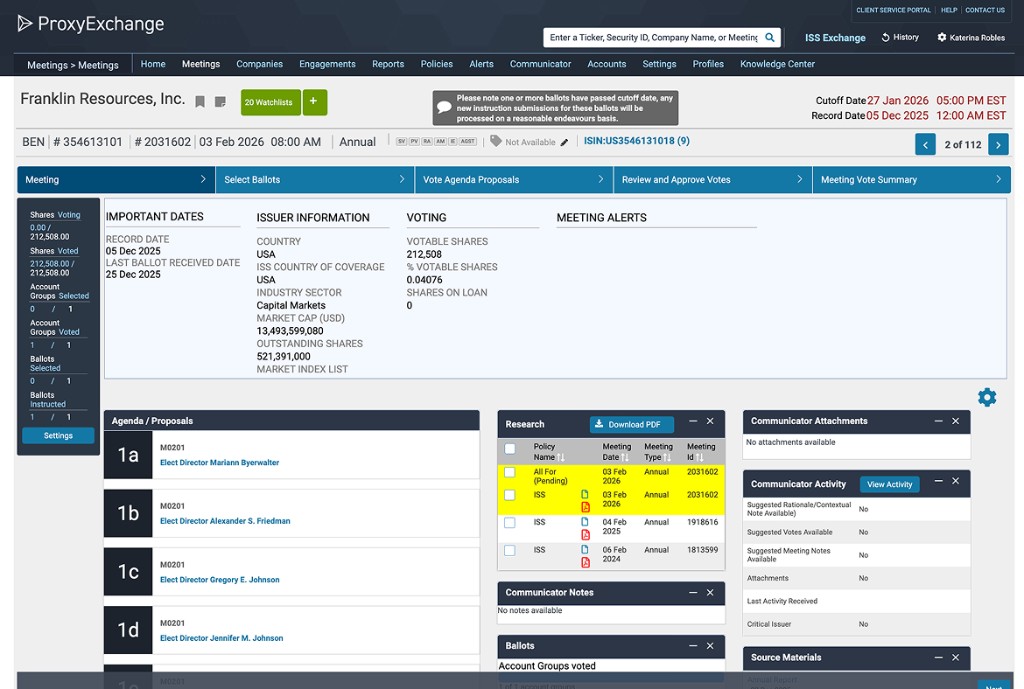Viewport: 1024px width, 689px height.
Task: Open the ISS 06 Feb 2024 PDF icon
Action: tap(585, 562)
